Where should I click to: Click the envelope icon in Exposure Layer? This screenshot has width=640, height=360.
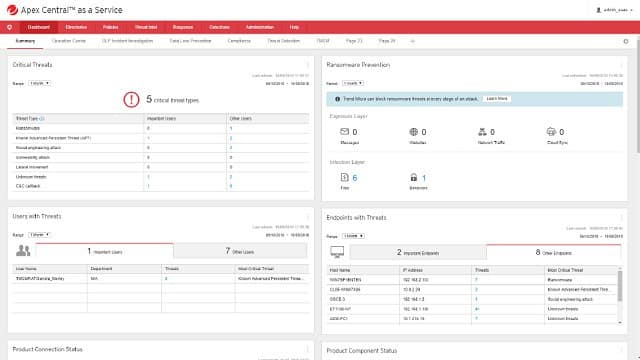click(344, 131)
